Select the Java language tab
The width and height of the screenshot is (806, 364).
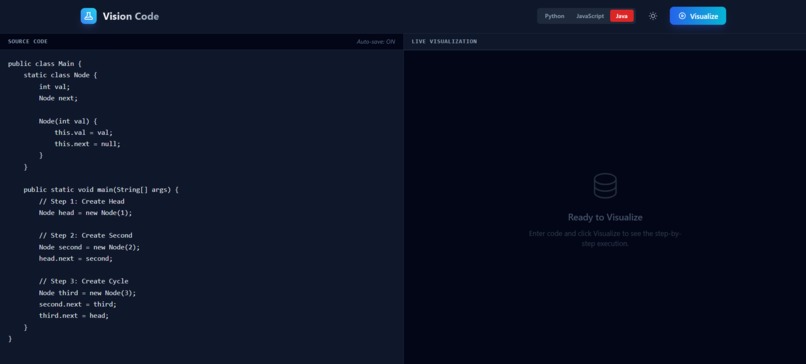point(621,16)
